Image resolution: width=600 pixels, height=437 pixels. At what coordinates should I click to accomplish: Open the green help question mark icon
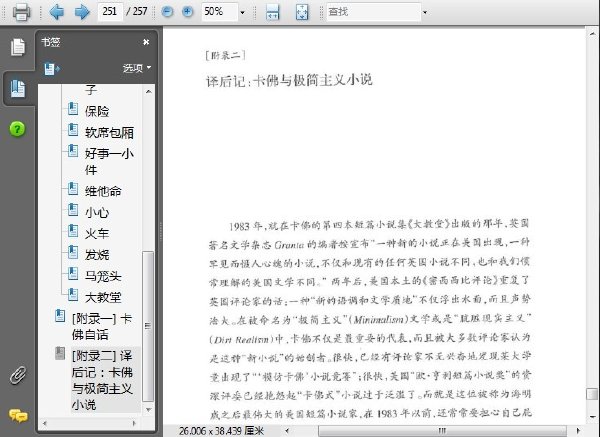click(17, 129)
